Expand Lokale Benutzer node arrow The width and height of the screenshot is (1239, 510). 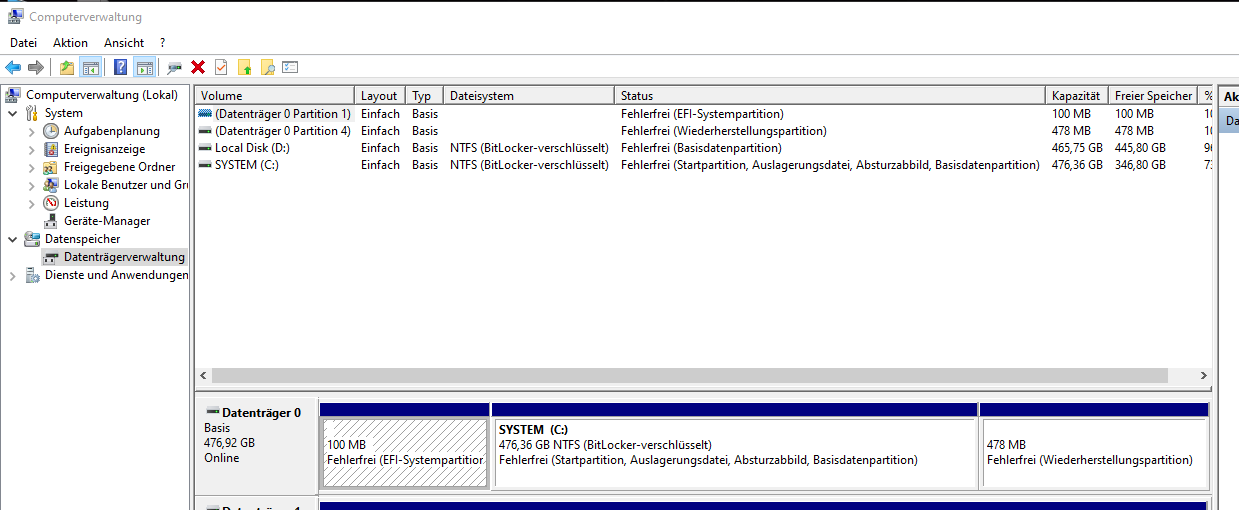31,185
